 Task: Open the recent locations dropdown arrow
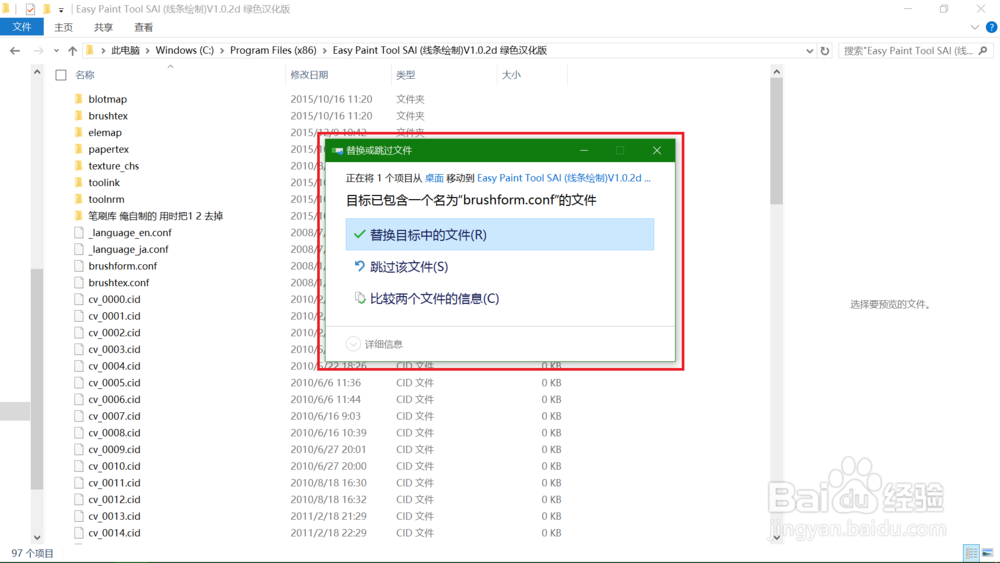point(56,50)
